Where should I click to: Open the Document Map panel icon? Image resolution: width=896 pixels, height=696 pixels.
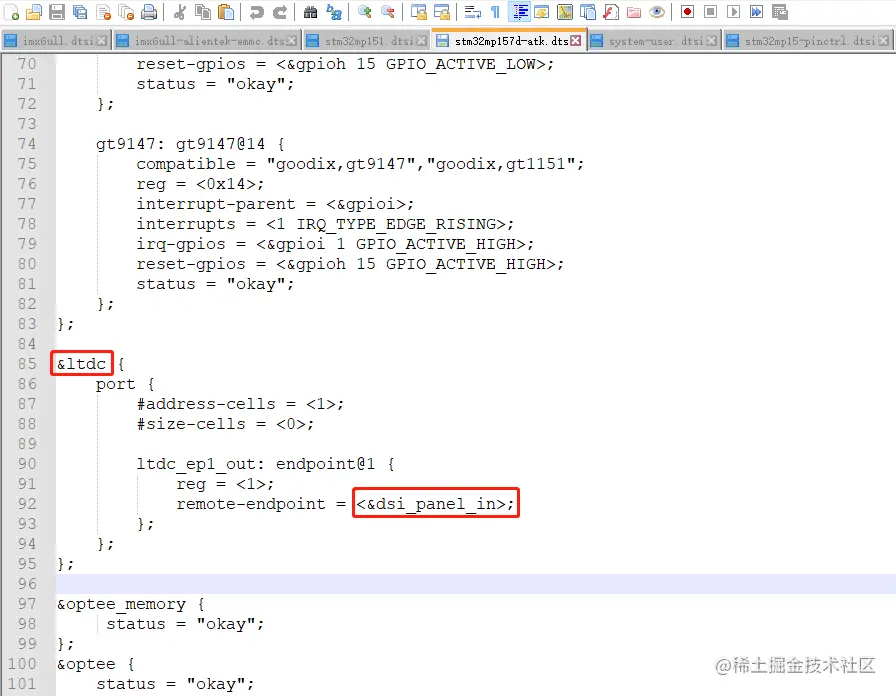(565, 11)
